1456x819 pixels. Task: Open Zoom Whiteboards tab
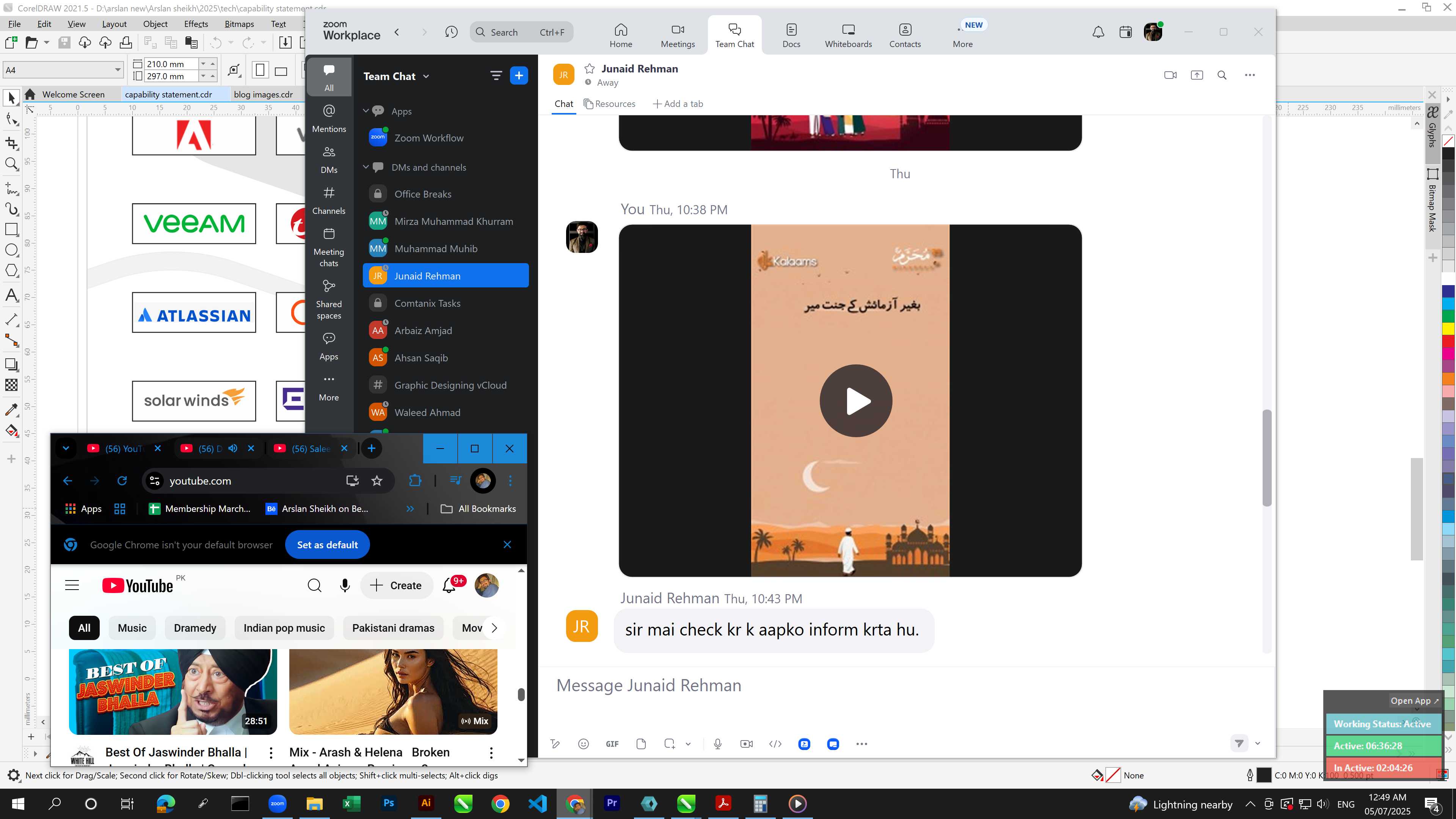click(x=848, y=35)
